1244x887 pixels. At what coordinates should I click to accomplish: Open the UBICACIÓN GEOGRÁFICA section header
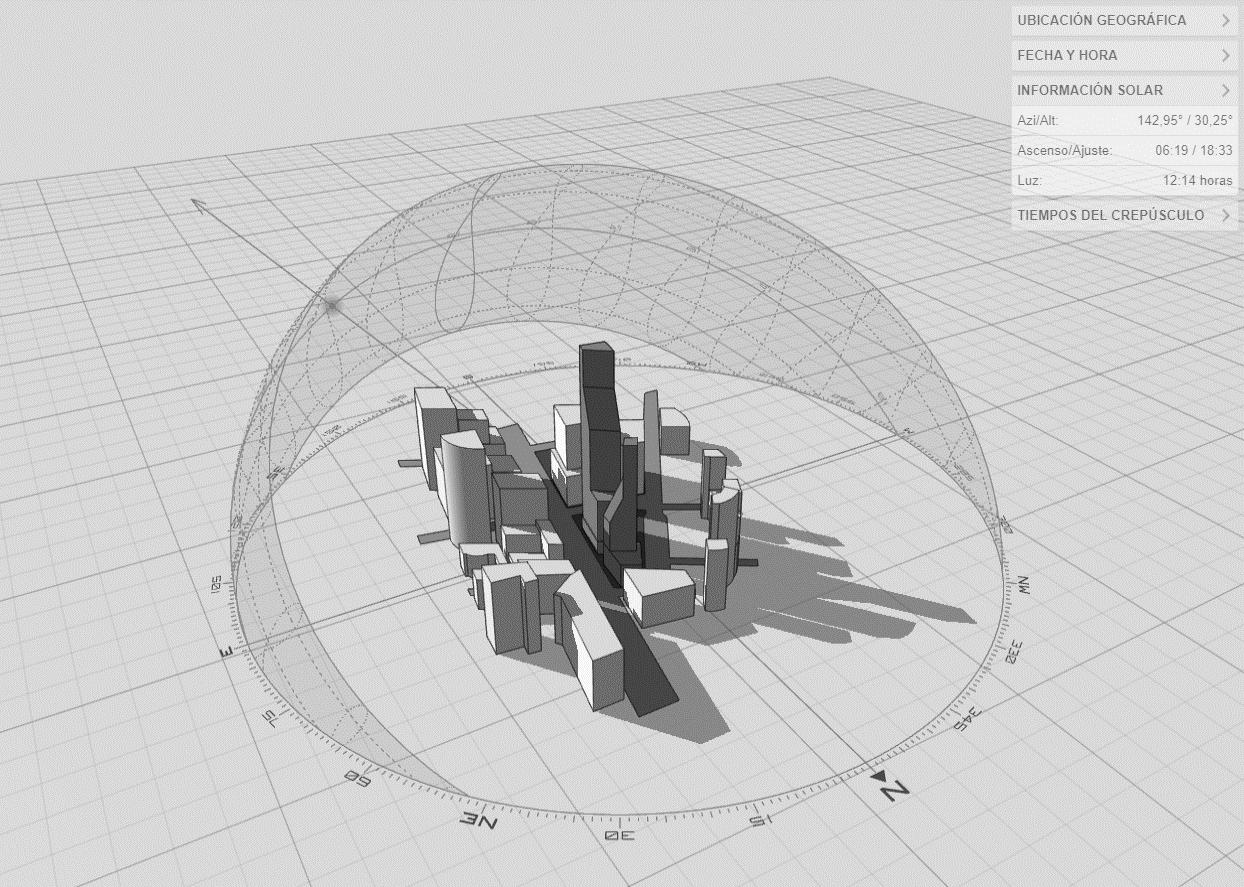[1126, 20]
